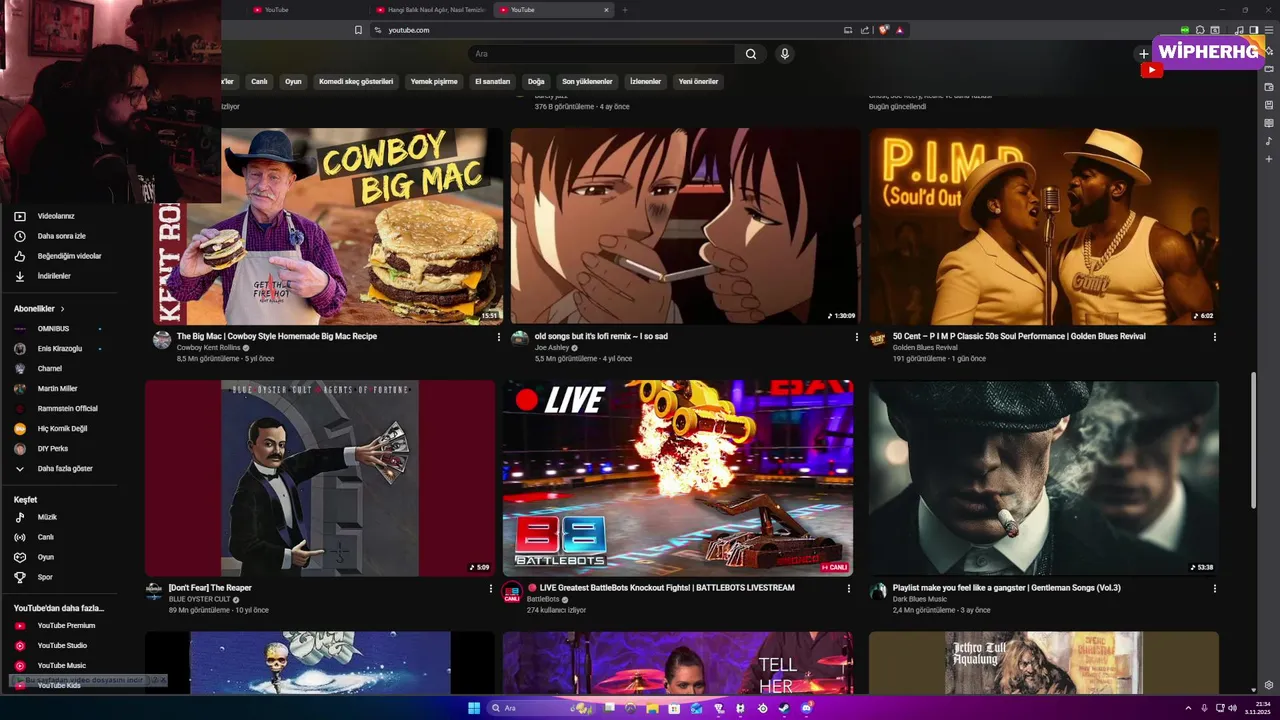The height and width of the screenshot is (720, 1280).
Task: Open 'Daha sonra izle' clock icon
Action: [x=19, y=236]
